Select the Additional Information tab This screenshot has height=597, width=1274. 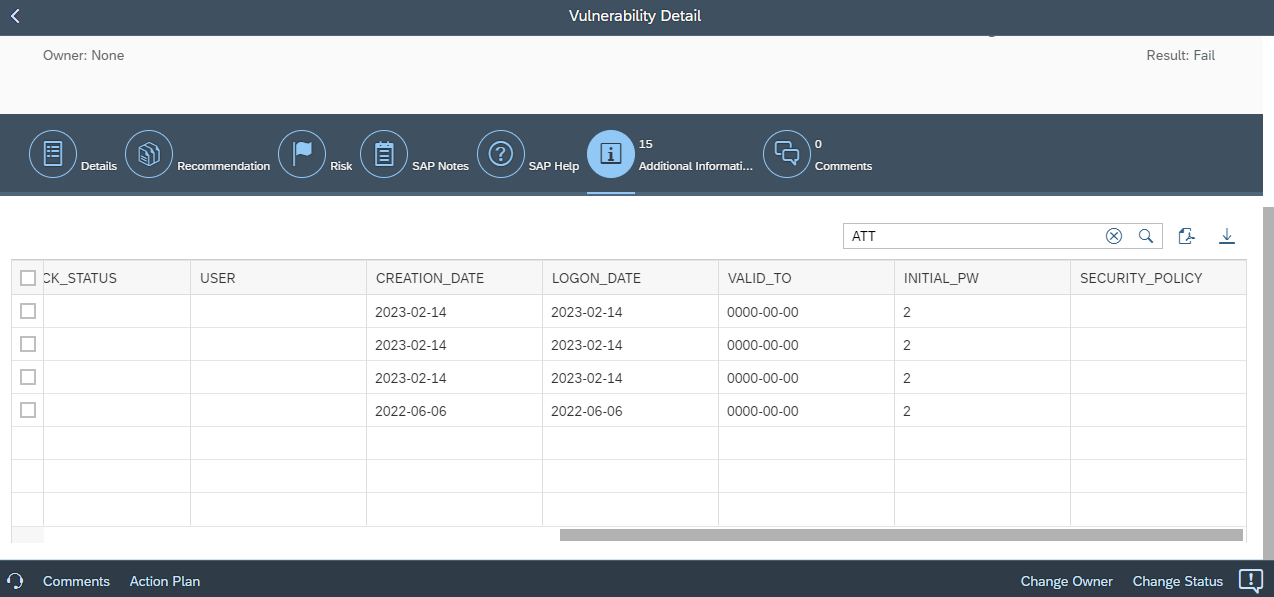pos(611,154)
